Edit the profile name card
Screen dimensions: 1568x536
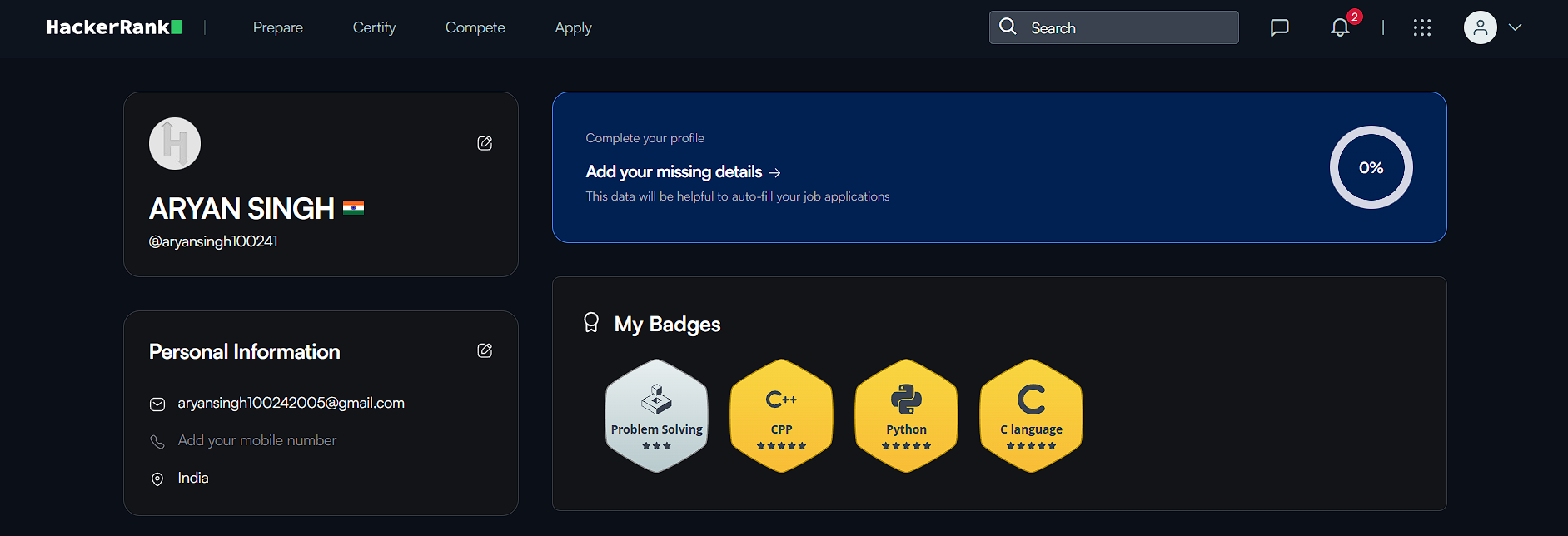click(x=485, y=143)
